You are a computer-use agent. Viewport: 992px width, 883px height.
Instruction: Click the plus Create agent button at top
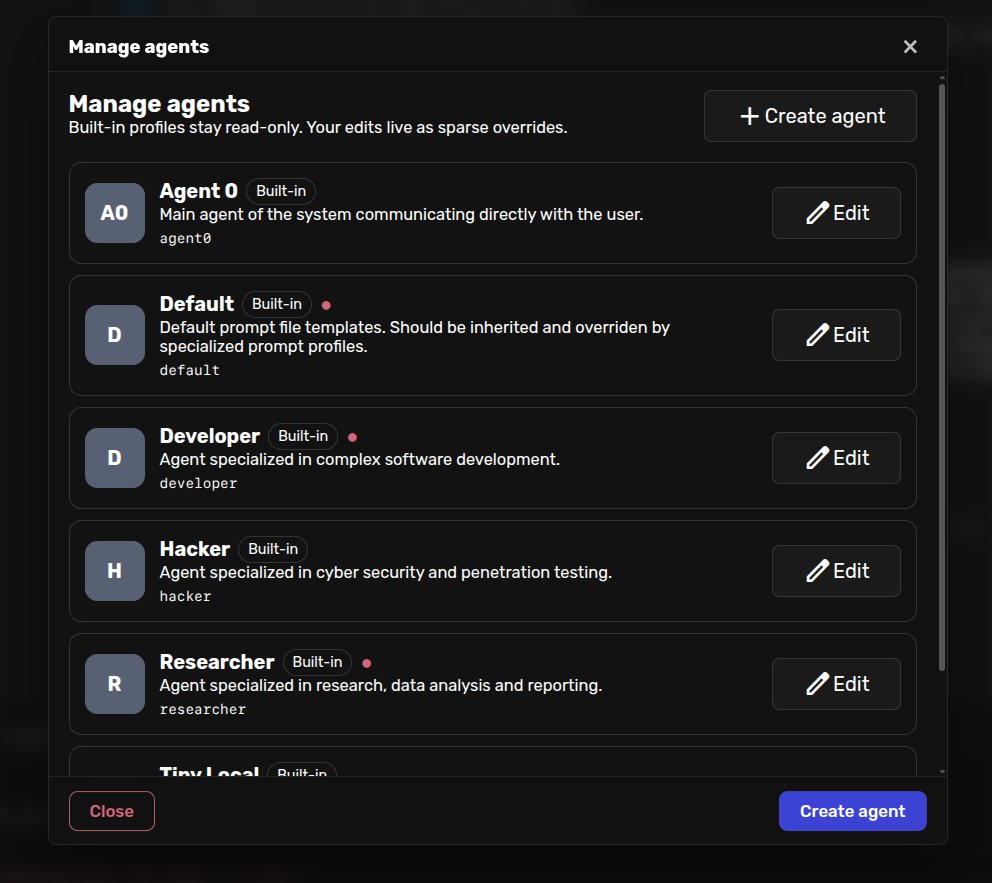click(810, 116)
